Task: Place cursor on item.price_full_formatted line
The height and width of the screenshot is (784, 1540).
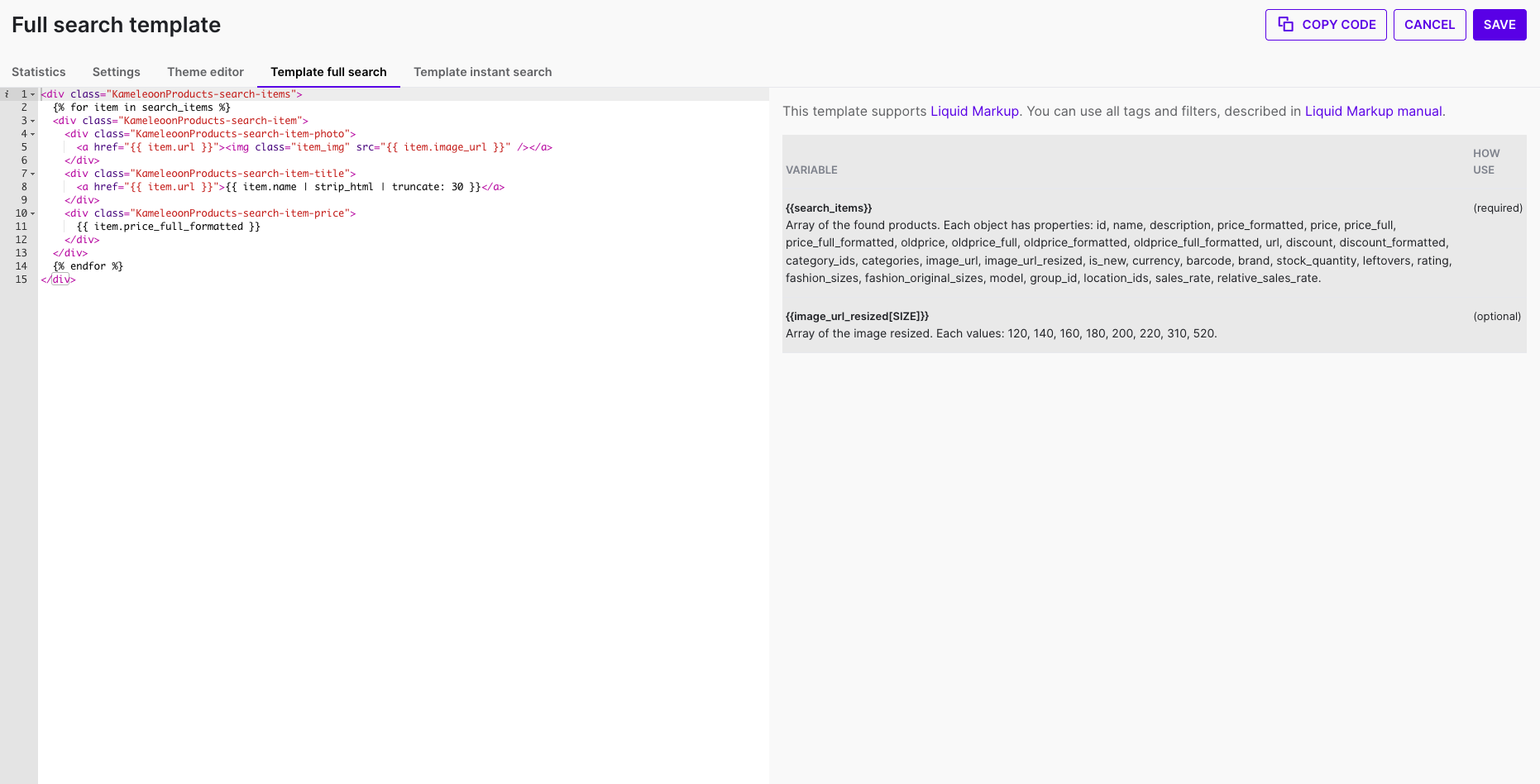Action: click(169, 227)
